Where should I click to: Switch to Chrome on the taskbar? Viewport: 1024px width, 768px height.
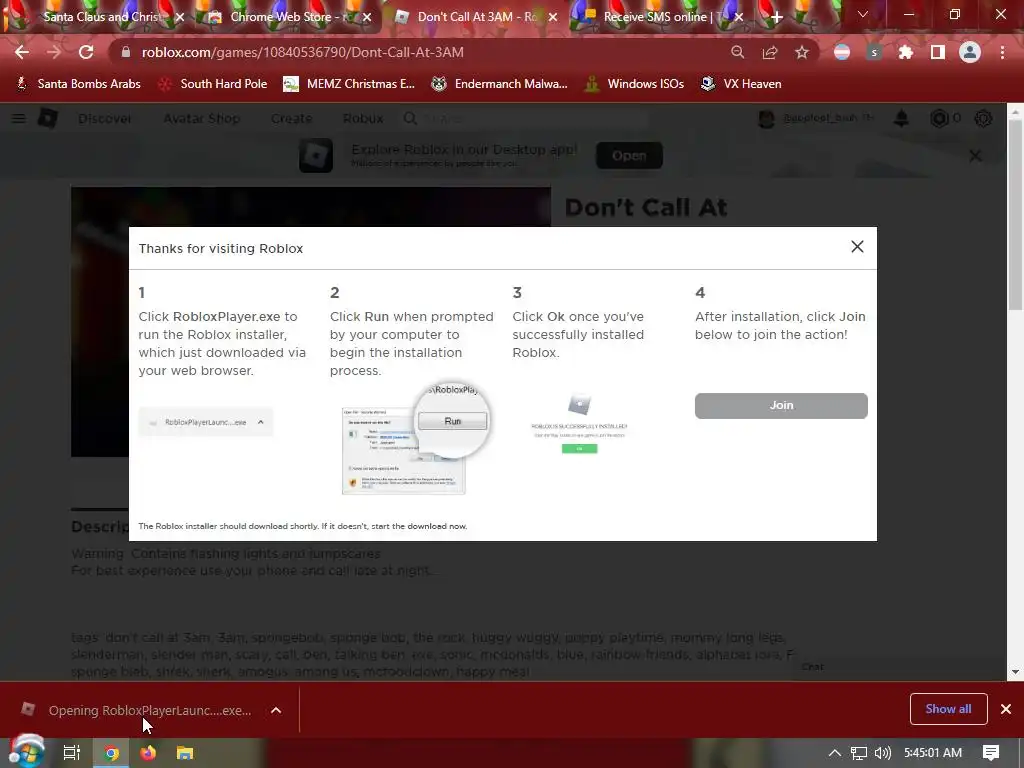[111, 753]
